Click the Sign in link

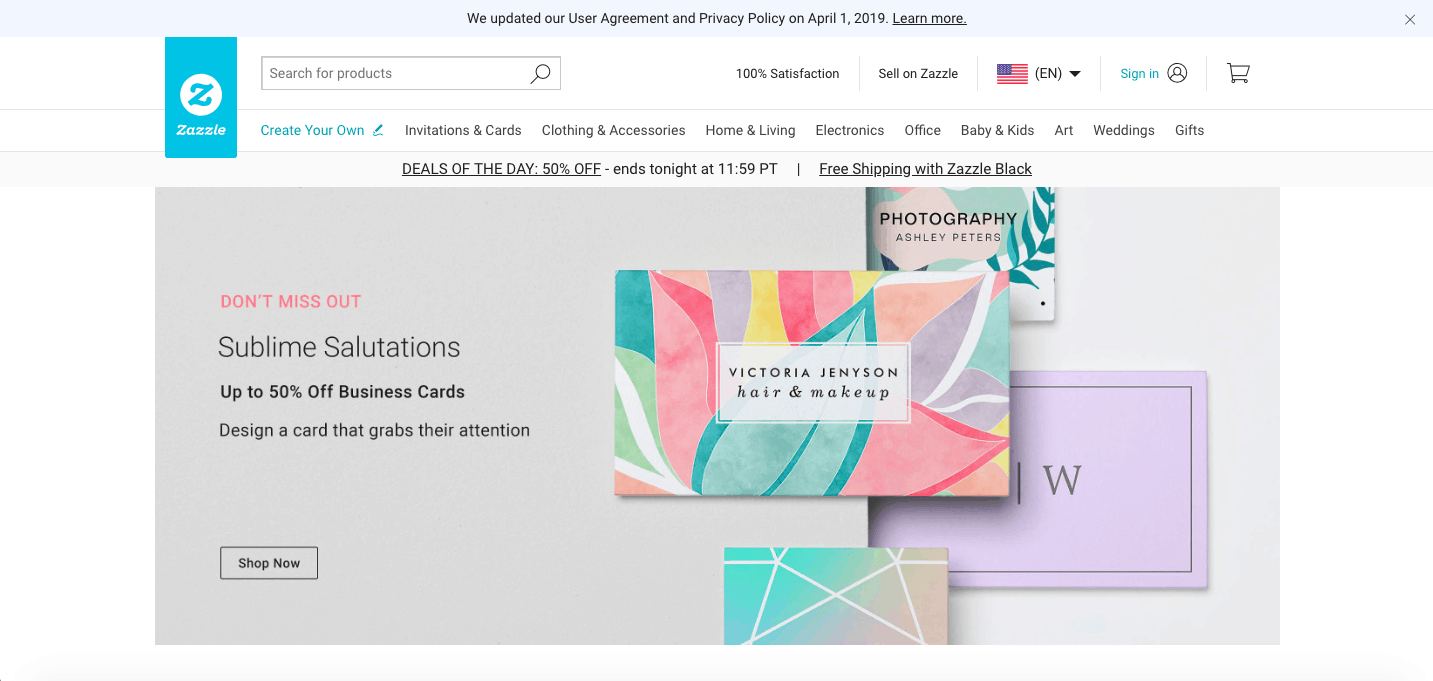[1139, 73]
